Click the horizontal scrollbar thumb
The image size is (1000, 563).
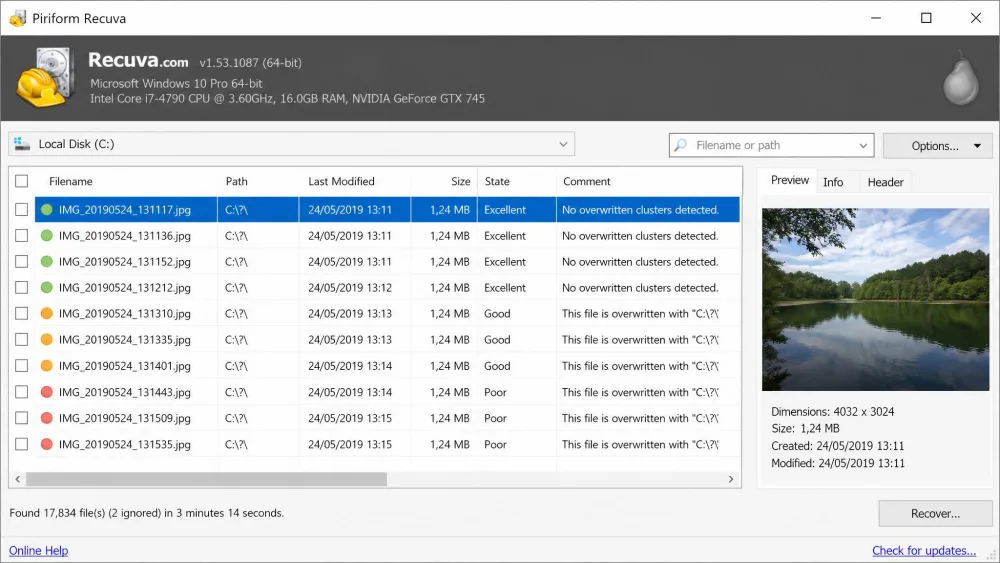click(x=206, y=479)
